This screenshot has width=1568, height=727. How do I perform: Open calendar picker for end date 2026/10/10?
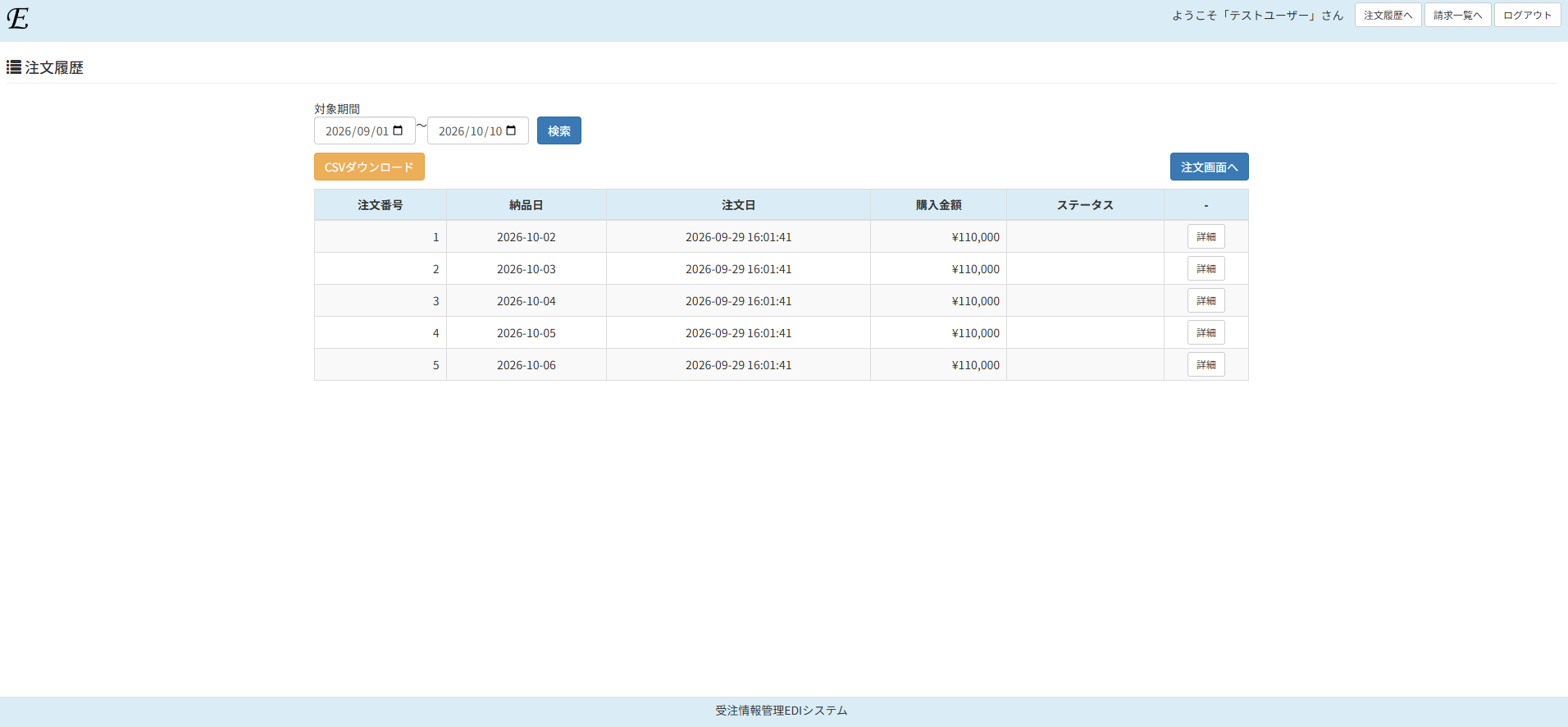[x=511, y=130]
